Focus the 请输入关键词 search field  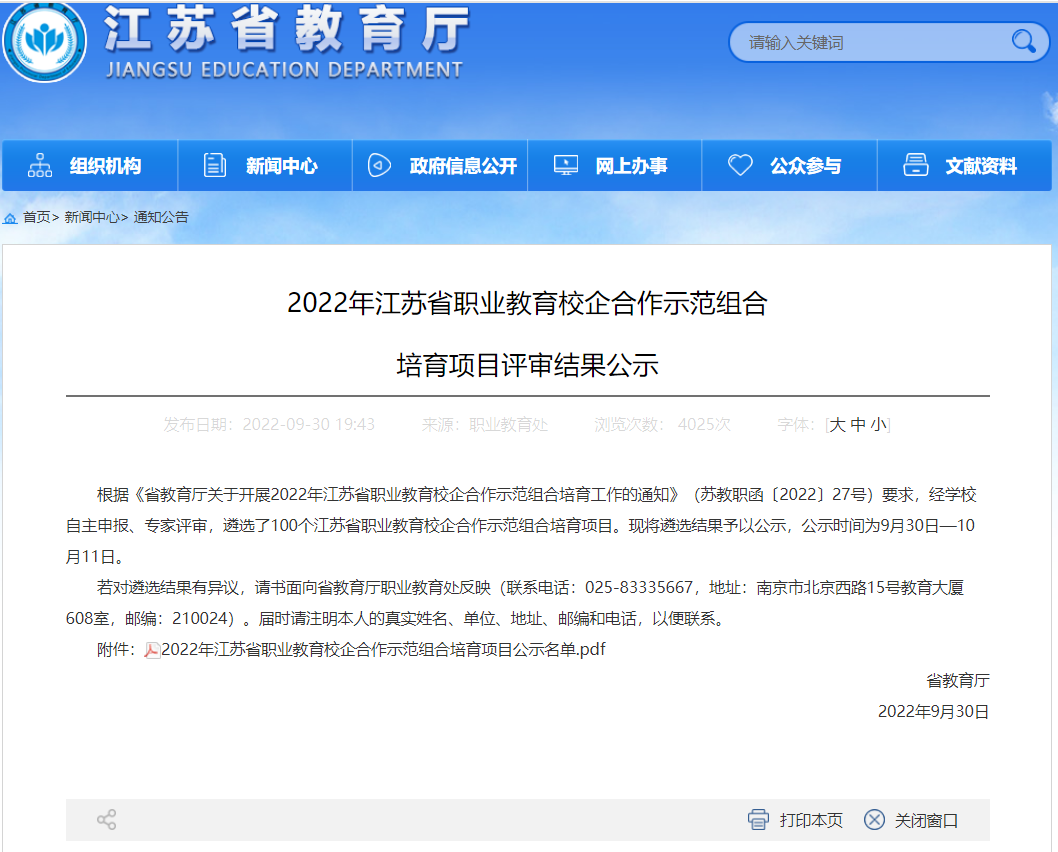pyautogui.click(x=870, y=42)
